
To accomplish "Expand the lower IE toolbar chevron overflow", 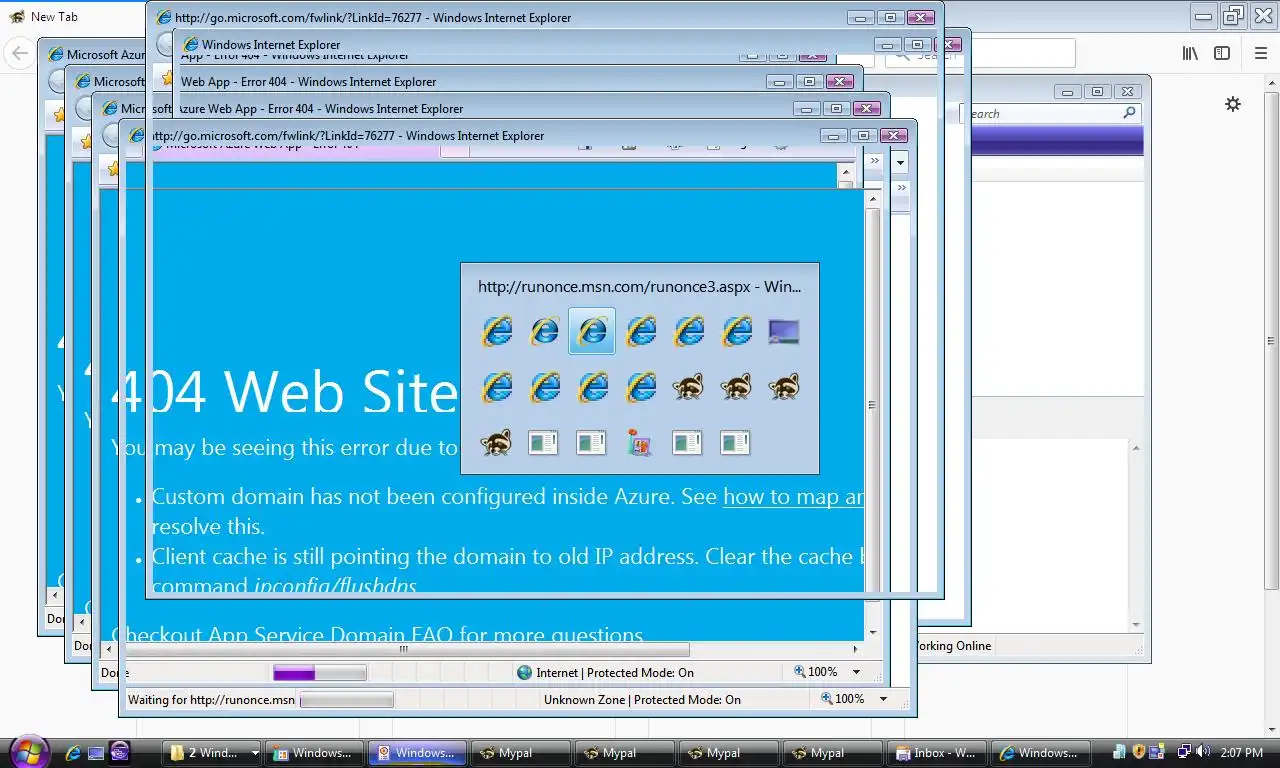I will (902, 188).
